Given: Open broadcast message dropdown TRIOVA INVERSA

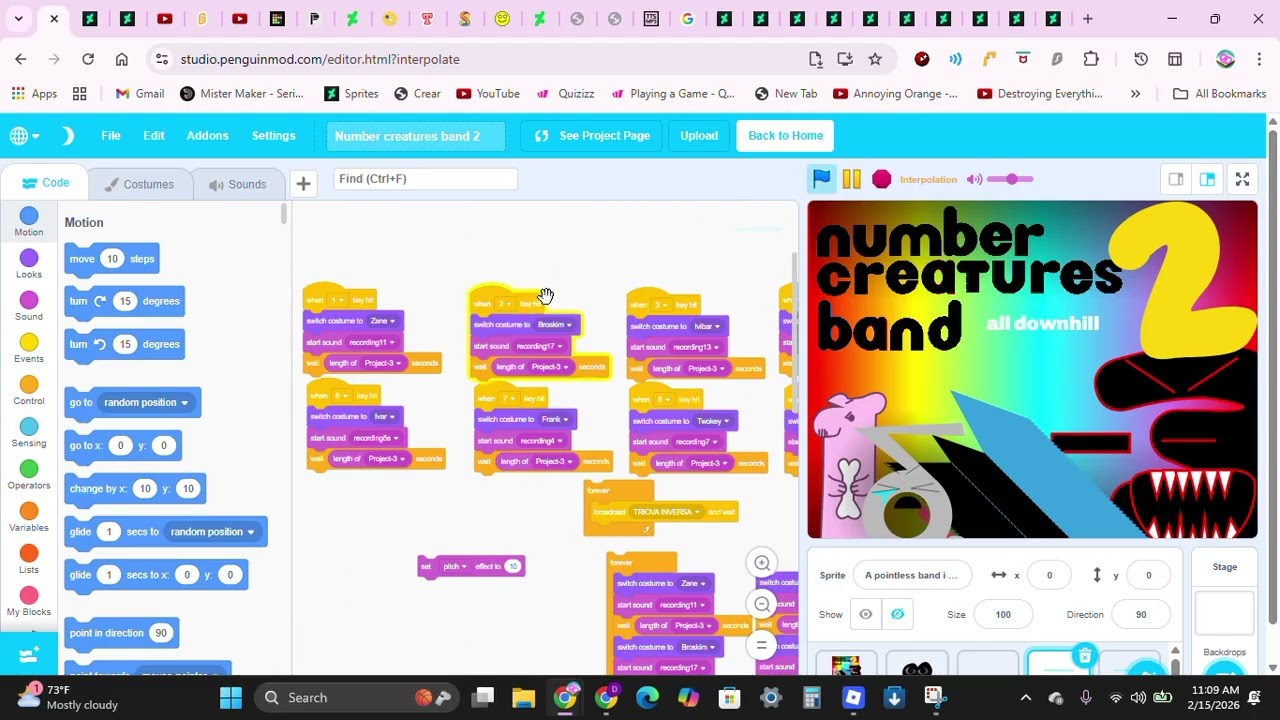Looking at the screenshot, I should [x=666, y=512].
